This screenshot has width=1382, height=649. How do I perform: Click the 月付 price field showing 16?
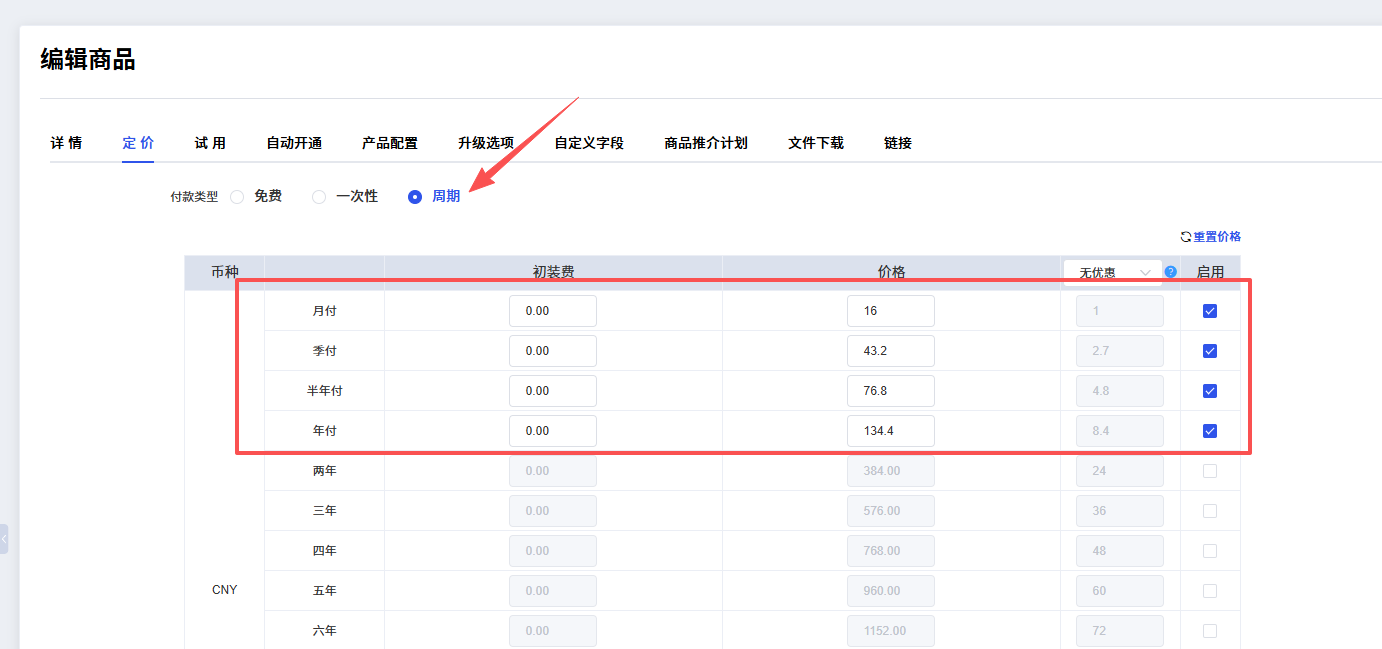tap(891, 311)
